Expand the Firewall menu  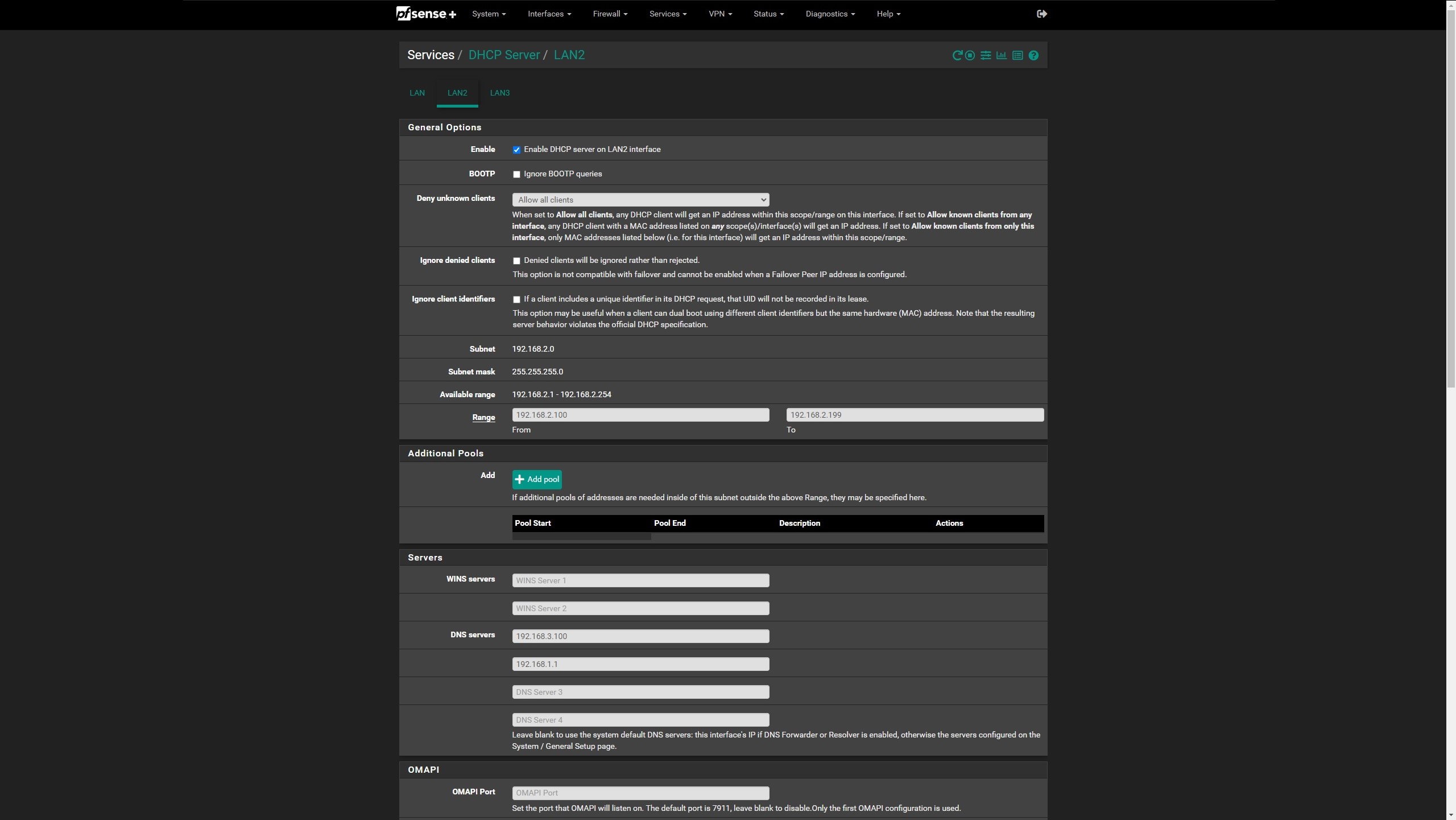[610, 14]
